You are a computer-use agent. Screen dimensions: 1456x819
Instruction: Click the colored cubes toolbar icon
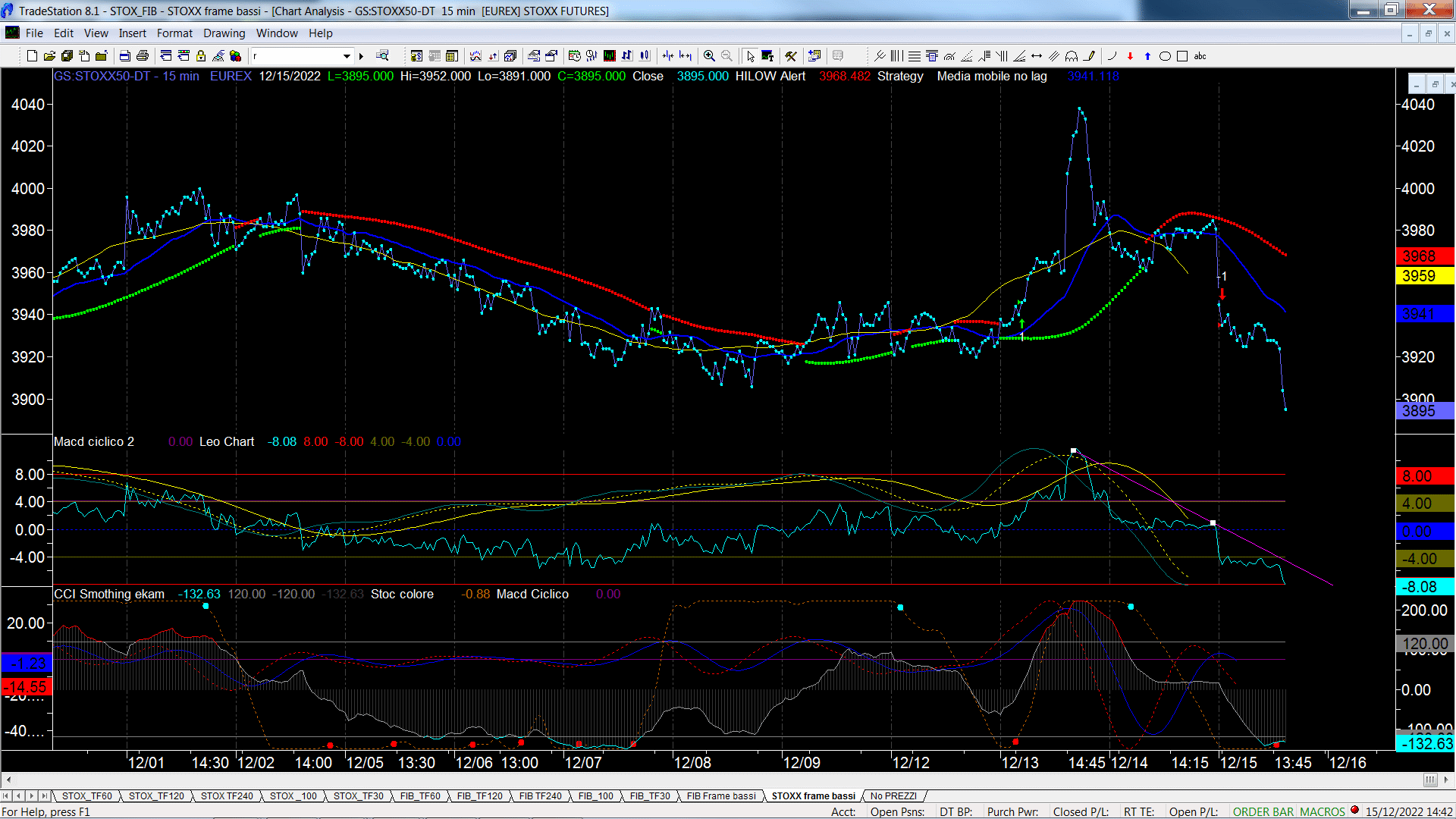point(235,56)
